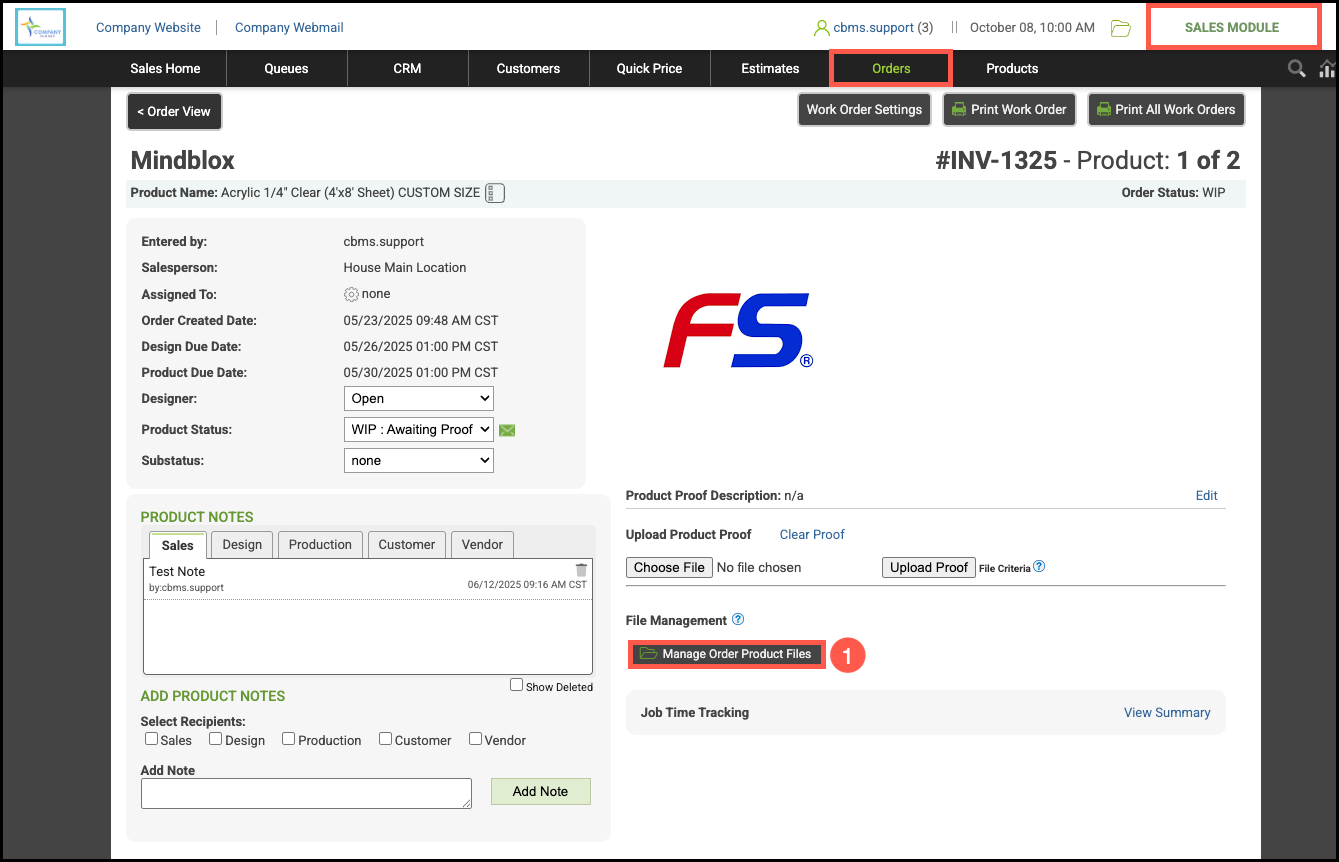This screenshot has width=1339, height=862.
Task: Switch to the Production notes tab
Action: point(320,544)
